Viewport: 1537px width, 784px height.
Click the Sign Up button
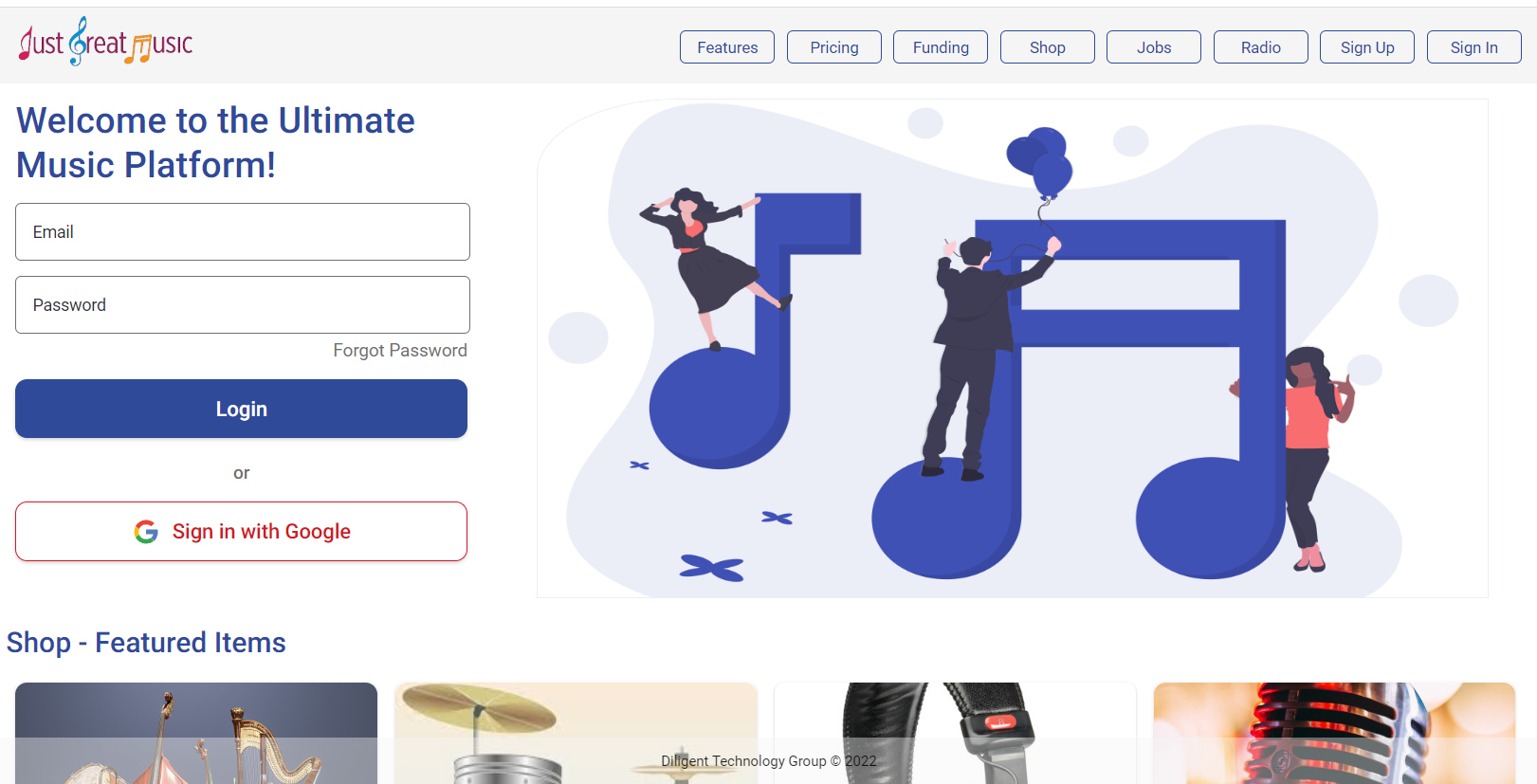point(1367,47)
